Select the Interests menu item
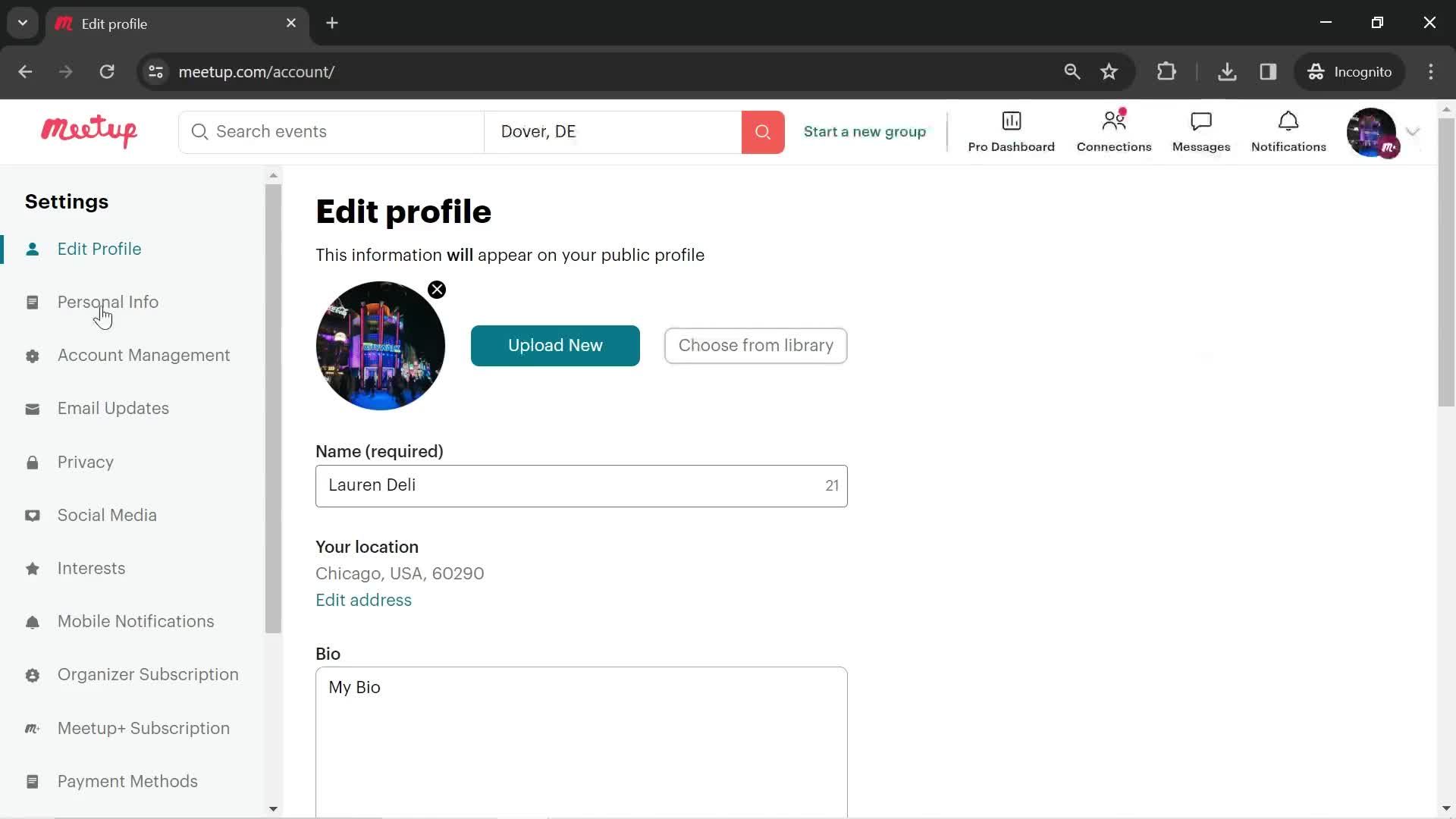The height and width of the screenshot is (819, 1456). [92, 568]
